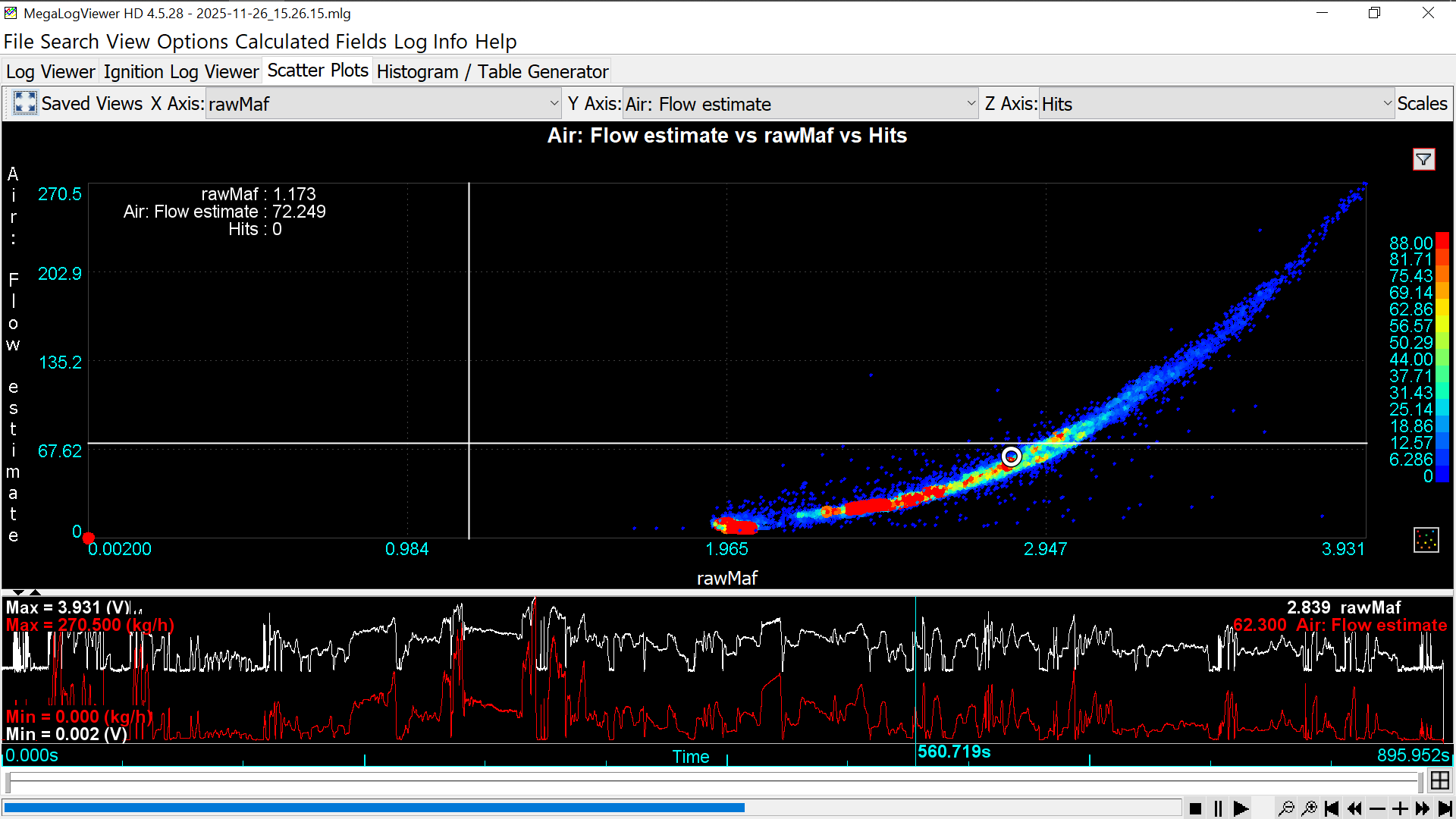This screenshot has width=1456, height=819.
Task: Click the Play button in playback controls
Action: pos(1241,808)
